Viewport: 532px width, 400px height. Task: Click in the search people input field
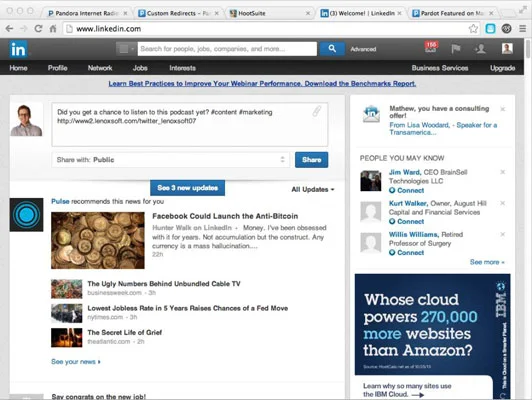point(227,49)
